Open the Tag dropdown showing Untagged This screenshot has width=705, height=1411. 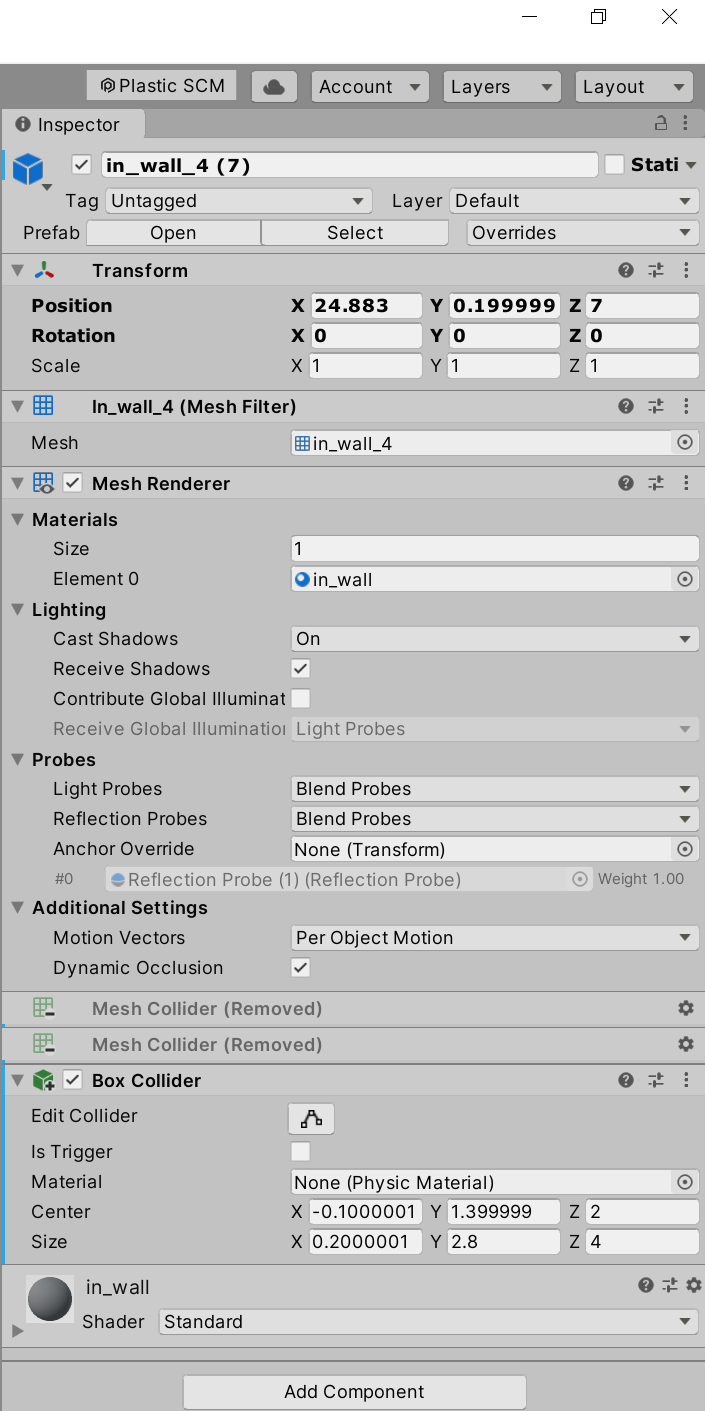point(238,201)
